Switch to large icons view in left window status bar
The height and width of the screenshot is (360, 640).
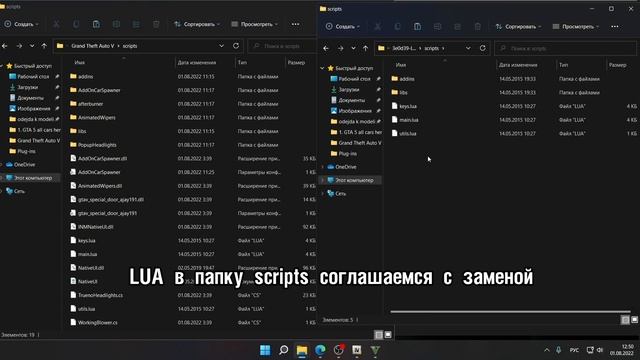[388, 335]
